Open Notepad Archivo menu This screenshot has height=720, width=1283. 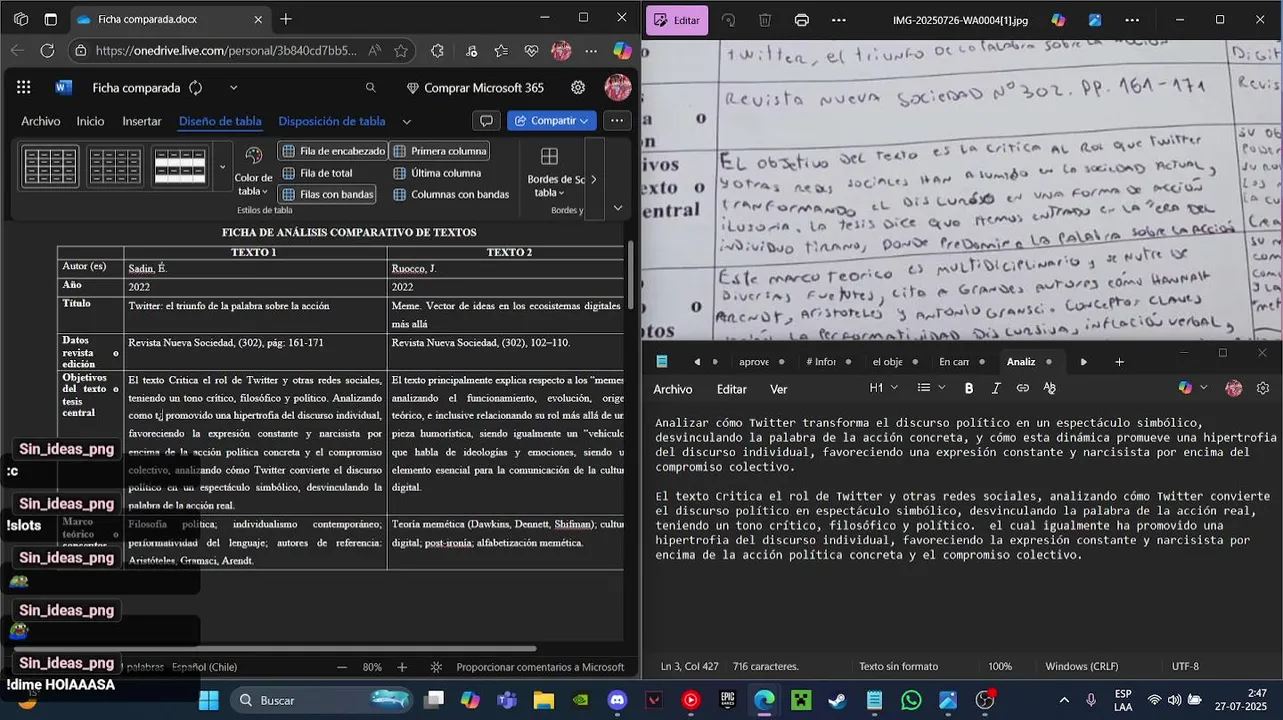(x=673, y=389)
